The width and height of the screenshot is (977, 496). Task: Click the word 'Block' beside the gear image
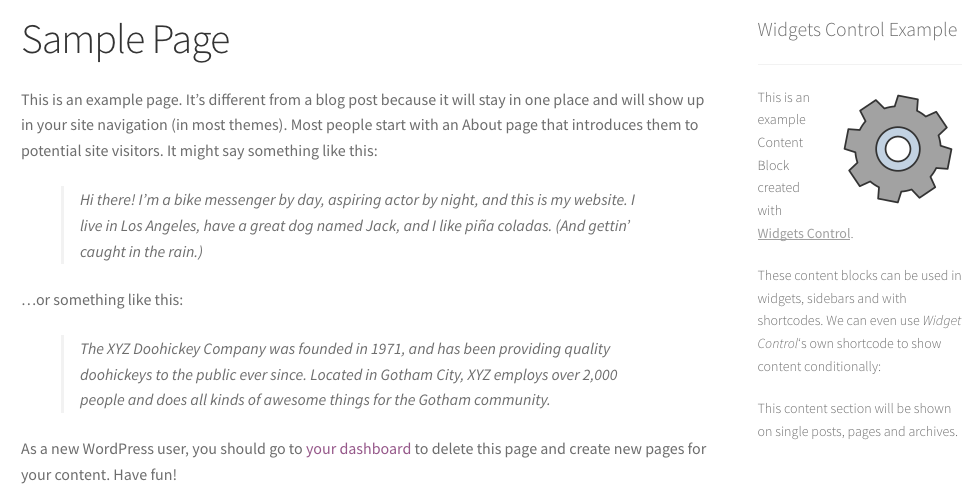point(773,165)
